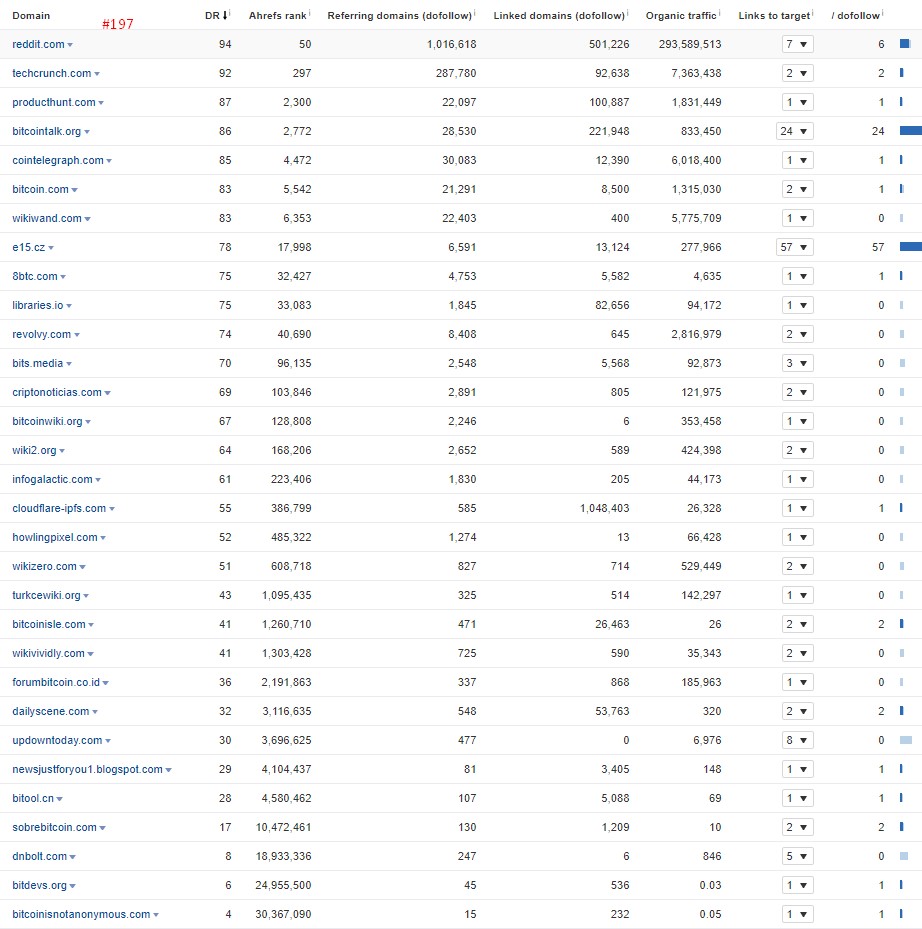Sort by Linked domains (dofollow) header

click(559, 16)
